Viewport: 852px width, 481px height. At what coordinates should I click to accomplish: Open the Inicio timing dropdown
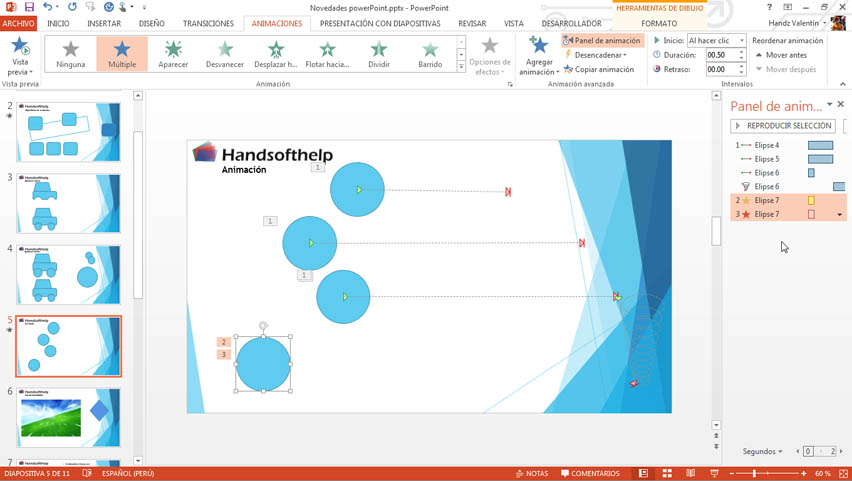point(716,41)
